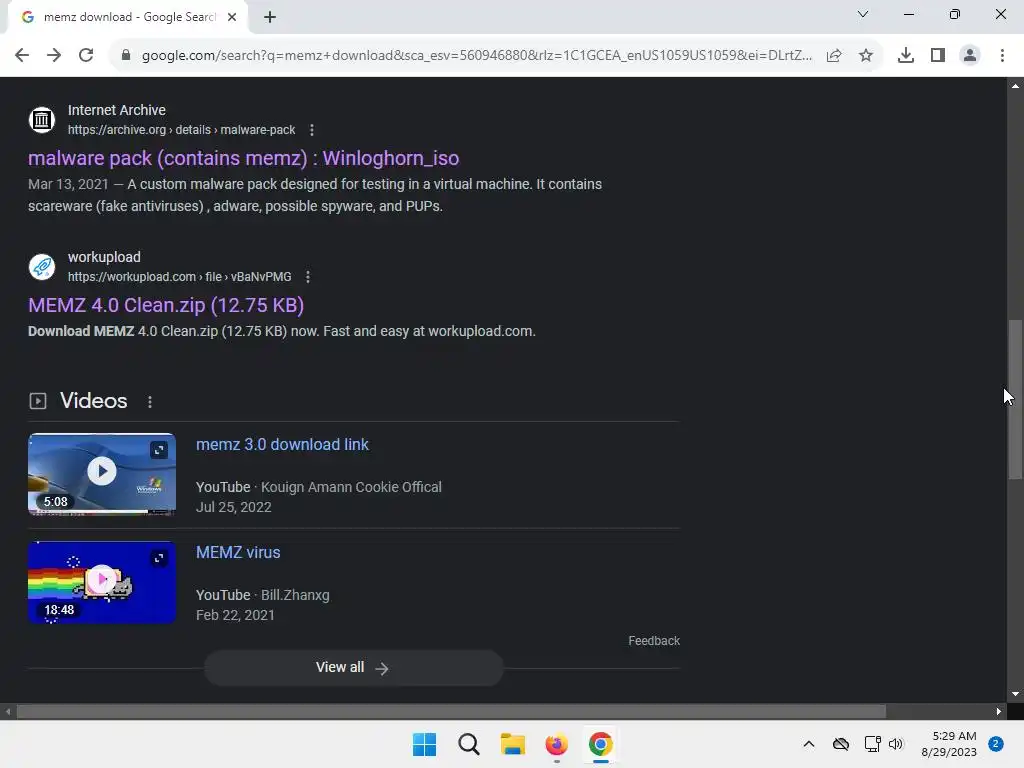This screenshot has width=1024, height=768.
Task: Bookmark this tab with star icon
Action: 866,56
